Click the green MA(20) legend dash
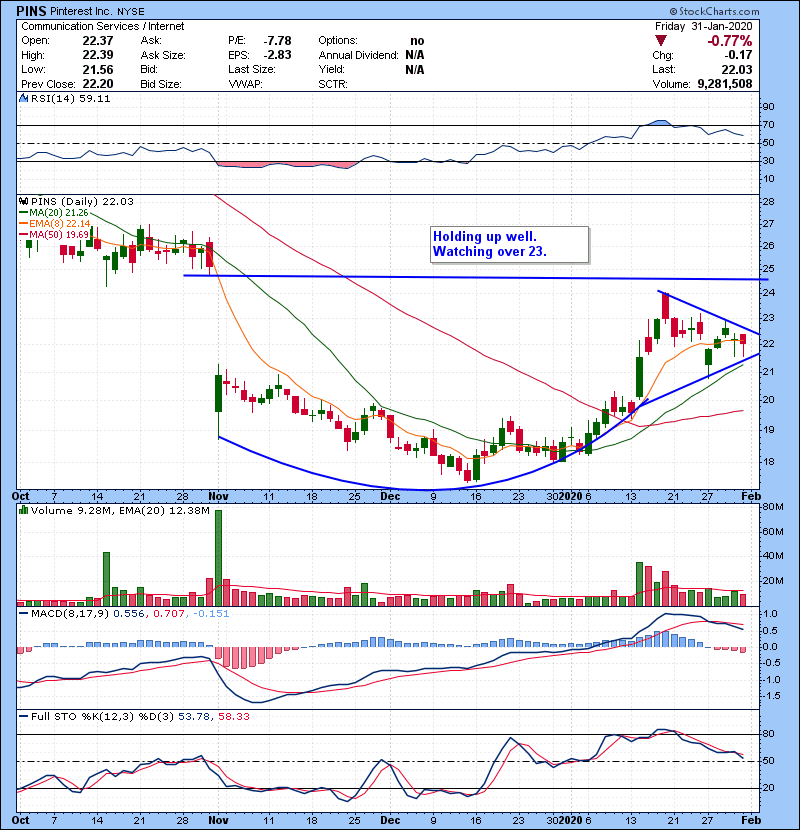800x830 pixels. 24,213
